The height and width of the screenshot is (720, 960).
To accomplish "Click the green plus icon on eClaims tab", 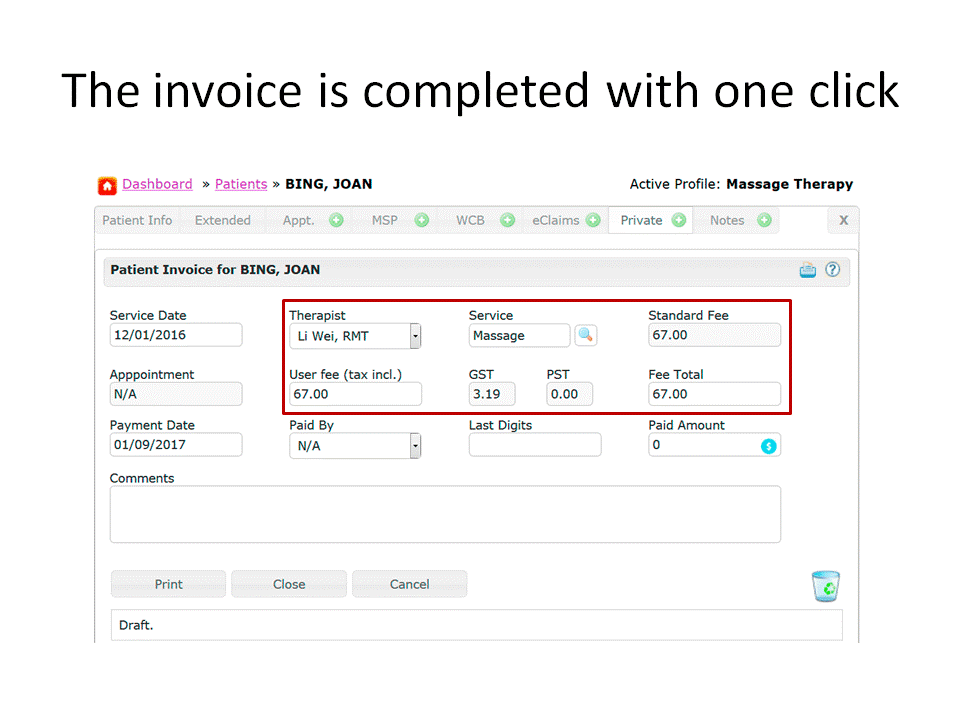I will 594,219.
